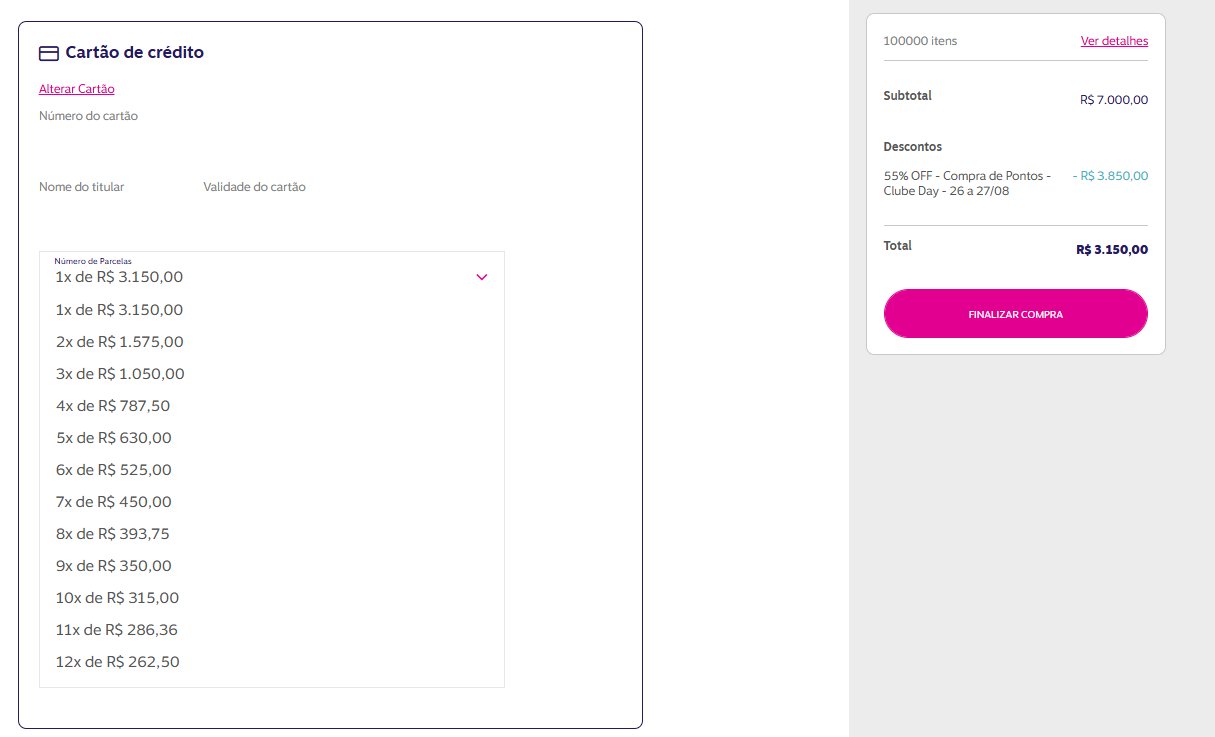The image size is (1215, 737).
Task: Click the 55% OFF Compra de Pontos description
Action: click(967, 183)
